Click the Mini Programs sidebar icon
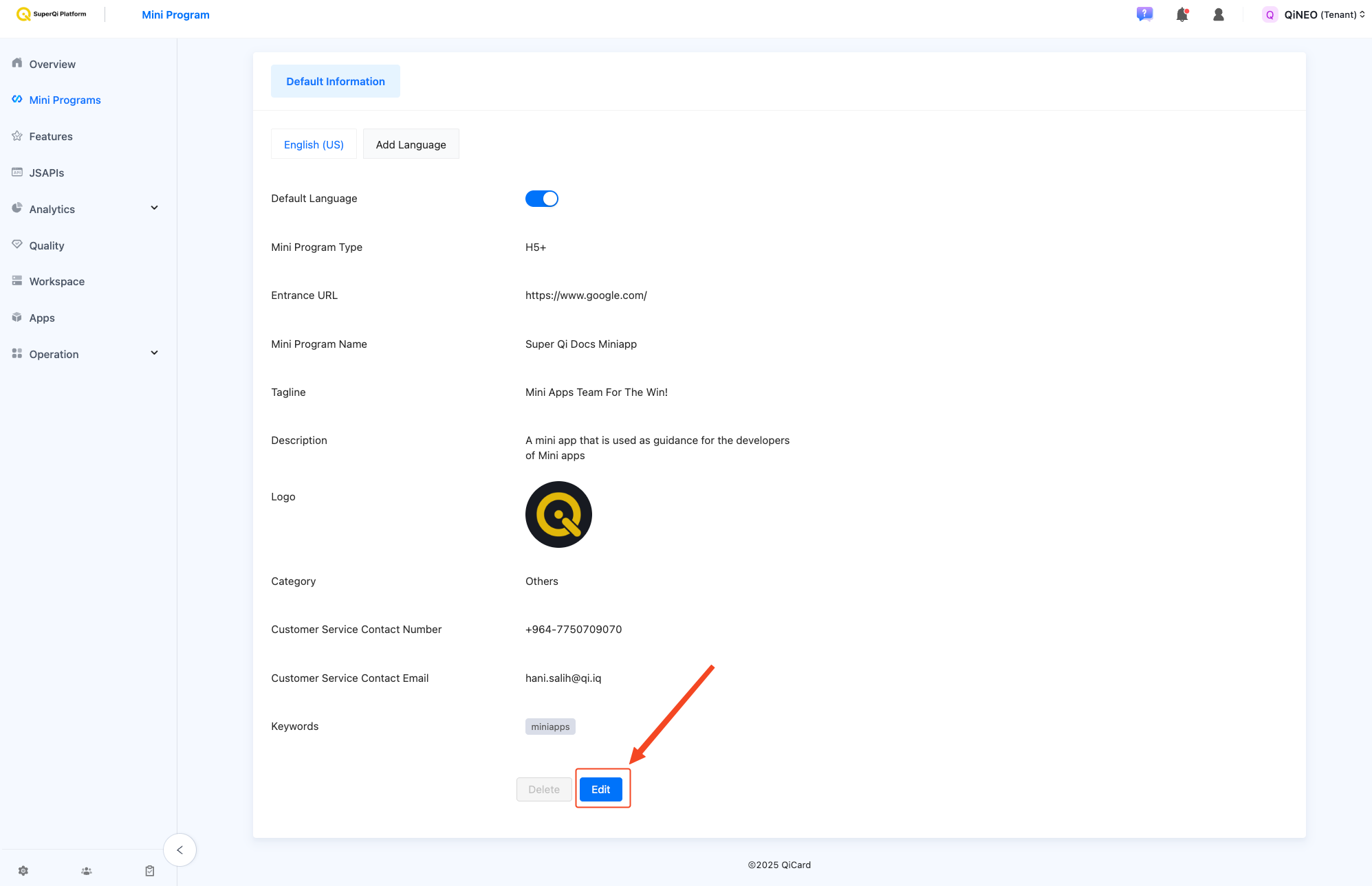1372x886 pixels. point(17,99)
